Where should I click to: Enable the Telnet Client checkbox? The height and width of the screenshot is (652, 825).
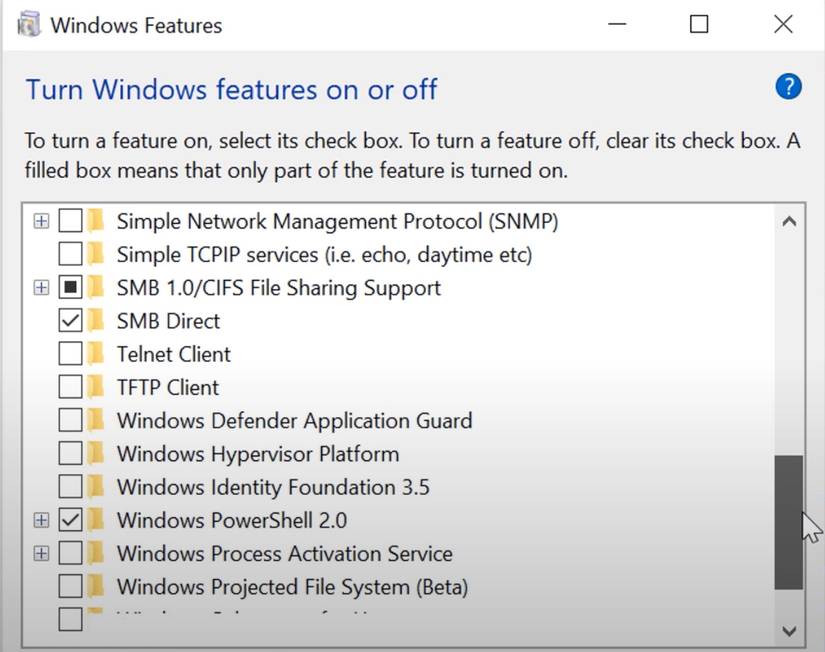70,354
